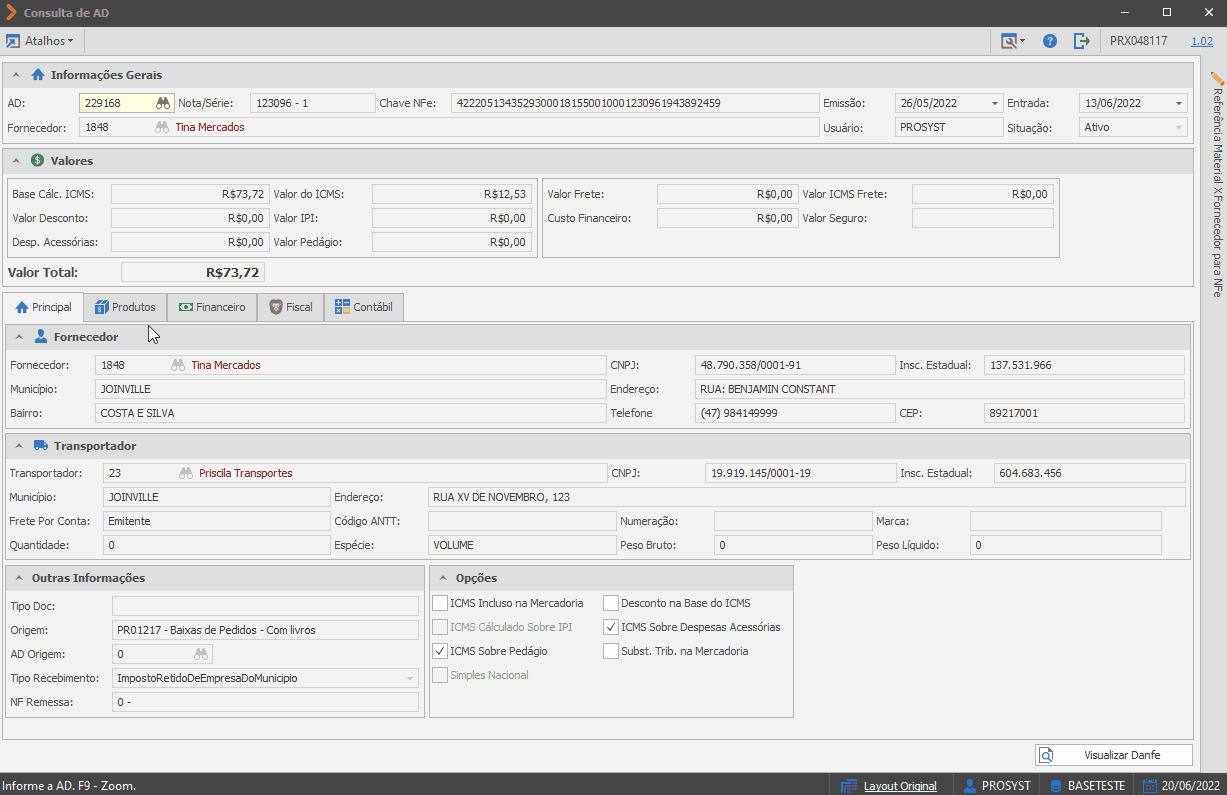Switch to the Produtos tab
Viewport: 1227px width, 795px height.
coord(125,307)
